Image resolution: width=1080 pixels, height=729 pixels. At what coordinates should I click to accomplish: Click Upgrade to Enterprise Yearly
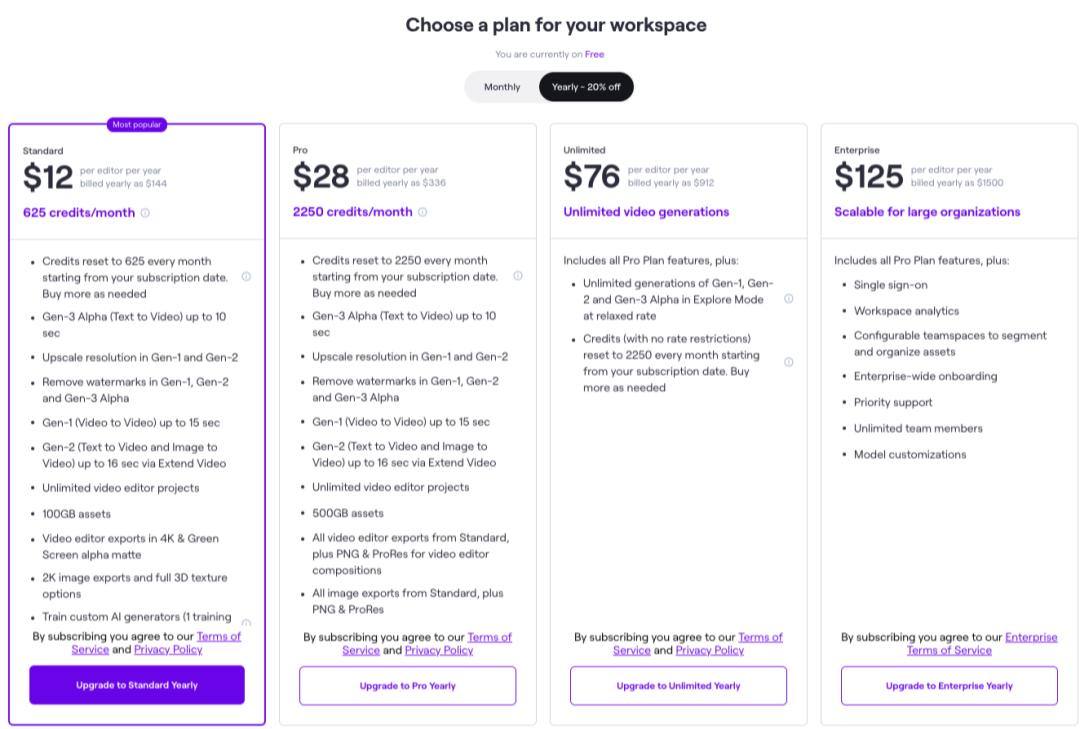point(949,686)
